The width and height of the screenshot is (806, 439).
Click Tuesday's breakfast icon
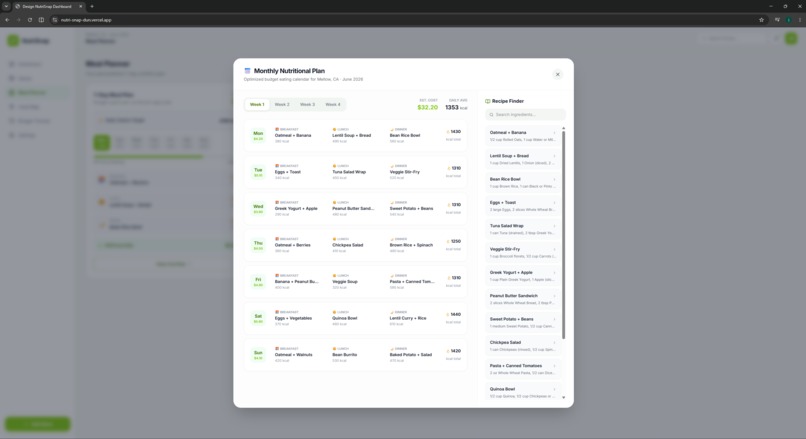tap(277, 166)
